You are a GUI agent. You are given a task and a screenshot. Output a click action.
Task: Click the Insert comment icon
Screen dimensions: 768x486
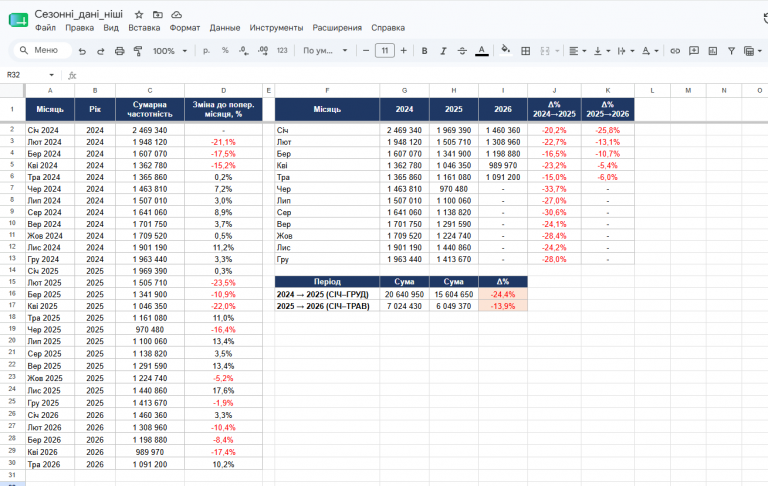694,51
